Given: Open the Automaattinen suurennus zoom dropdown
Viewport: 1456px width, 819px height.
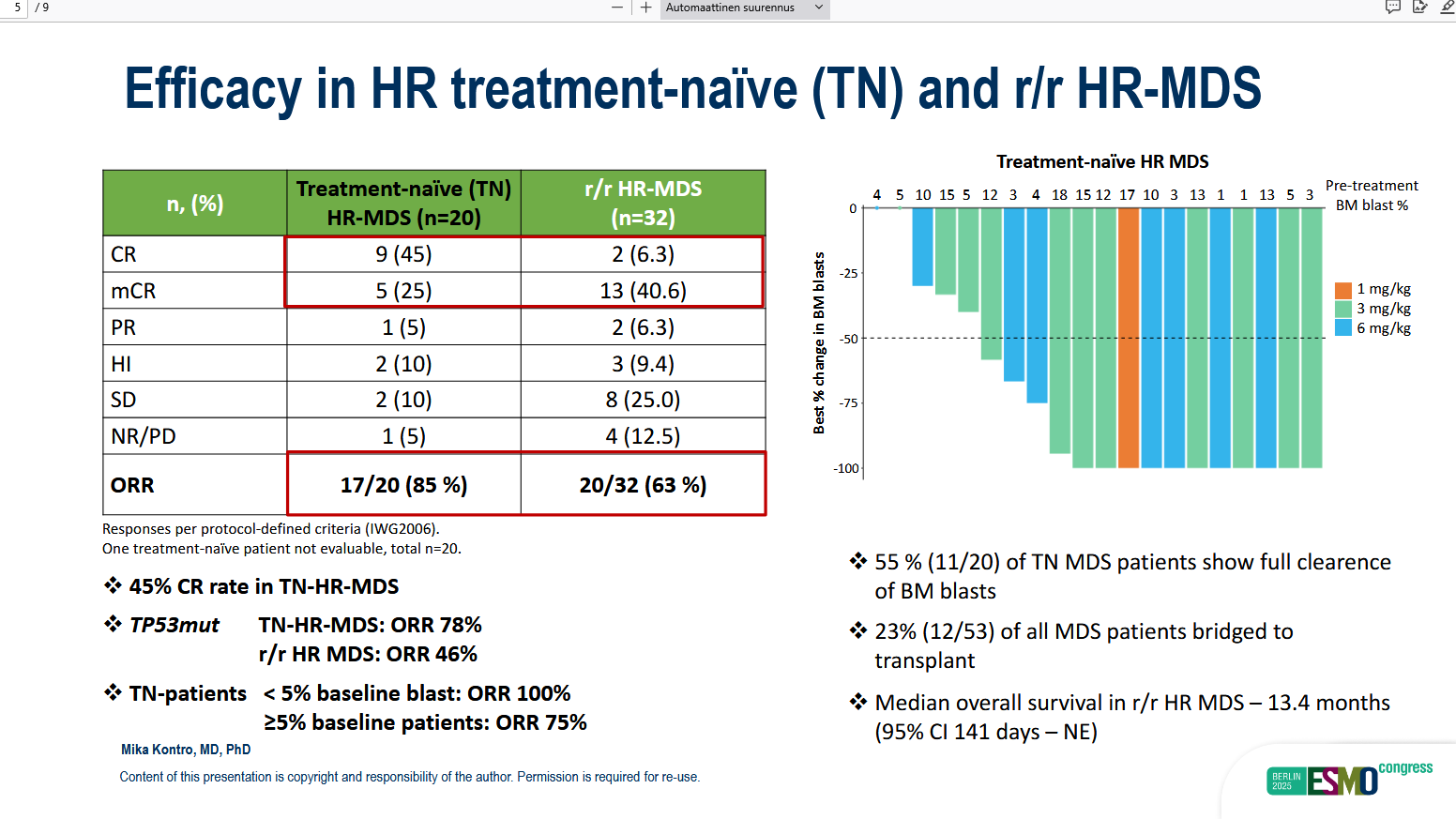Looking at the screenshot, I should pyautogui.click(x=744, y=8).
